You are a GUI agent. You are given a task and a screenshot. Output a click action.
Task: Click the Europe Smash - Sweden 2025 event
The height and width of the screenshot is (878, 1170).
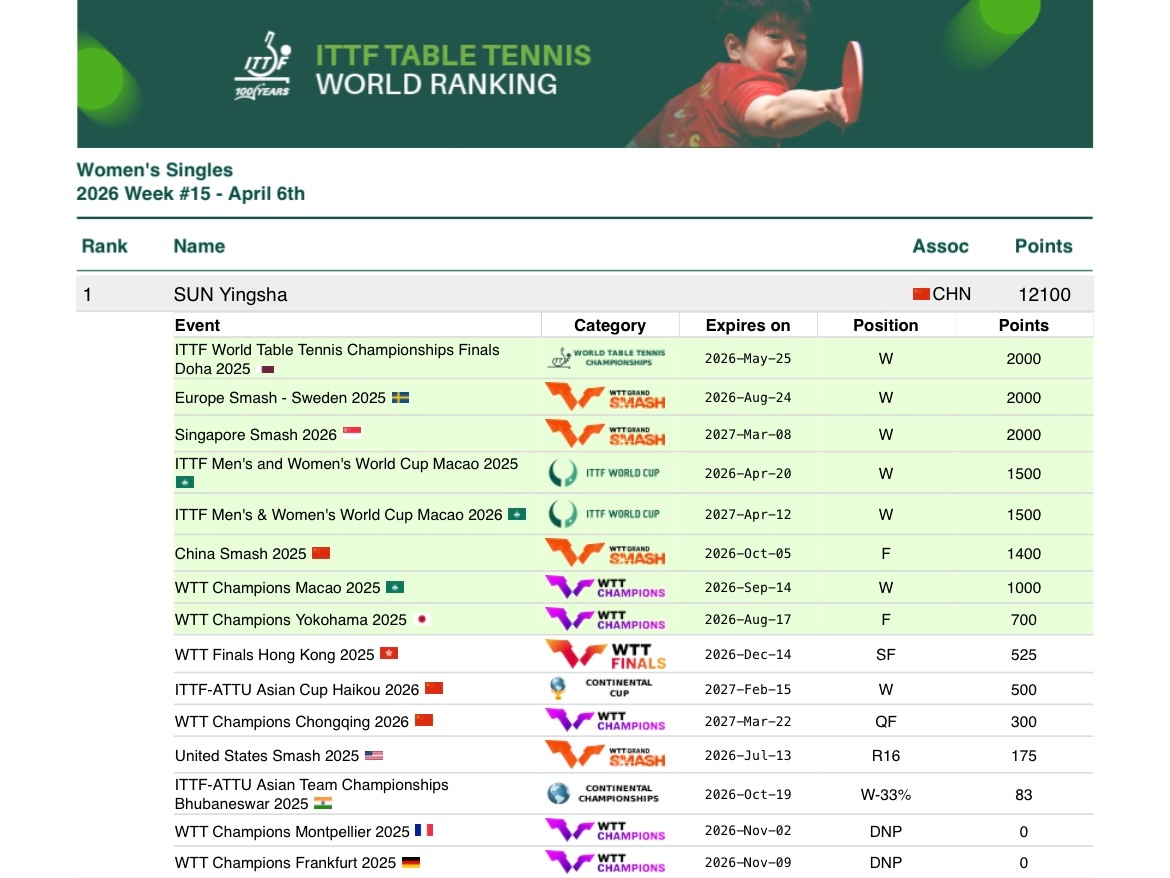(x=280, y=398)
